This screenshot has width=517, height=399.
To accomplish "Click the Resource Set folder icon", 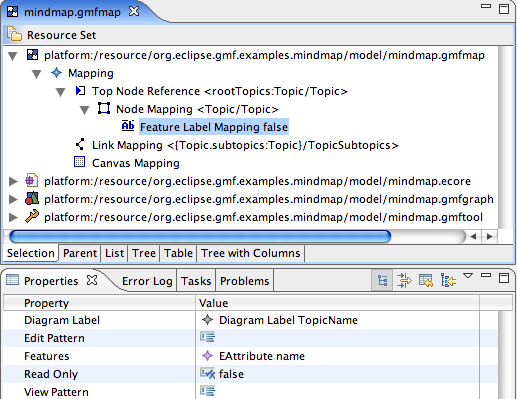I will click(x=14, y=34).
